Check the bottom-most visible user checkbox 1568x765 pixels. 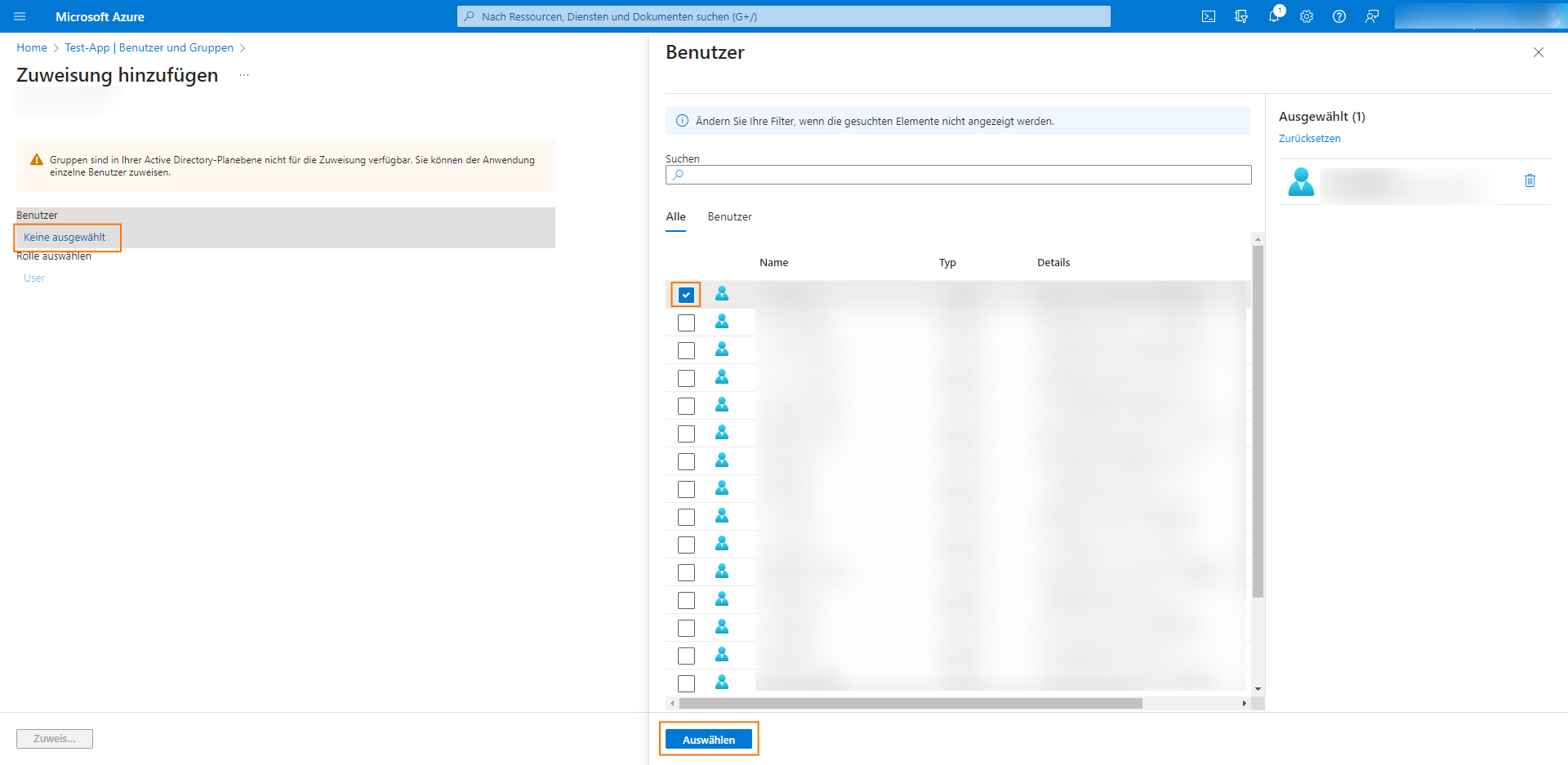[685, 683]
